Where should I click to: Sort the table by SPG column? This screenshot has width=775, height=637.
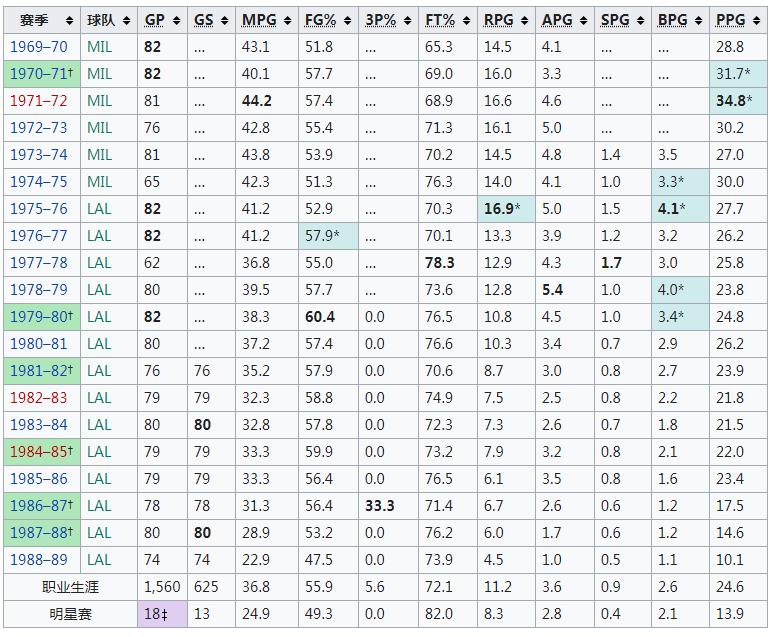tap(638, 20)
